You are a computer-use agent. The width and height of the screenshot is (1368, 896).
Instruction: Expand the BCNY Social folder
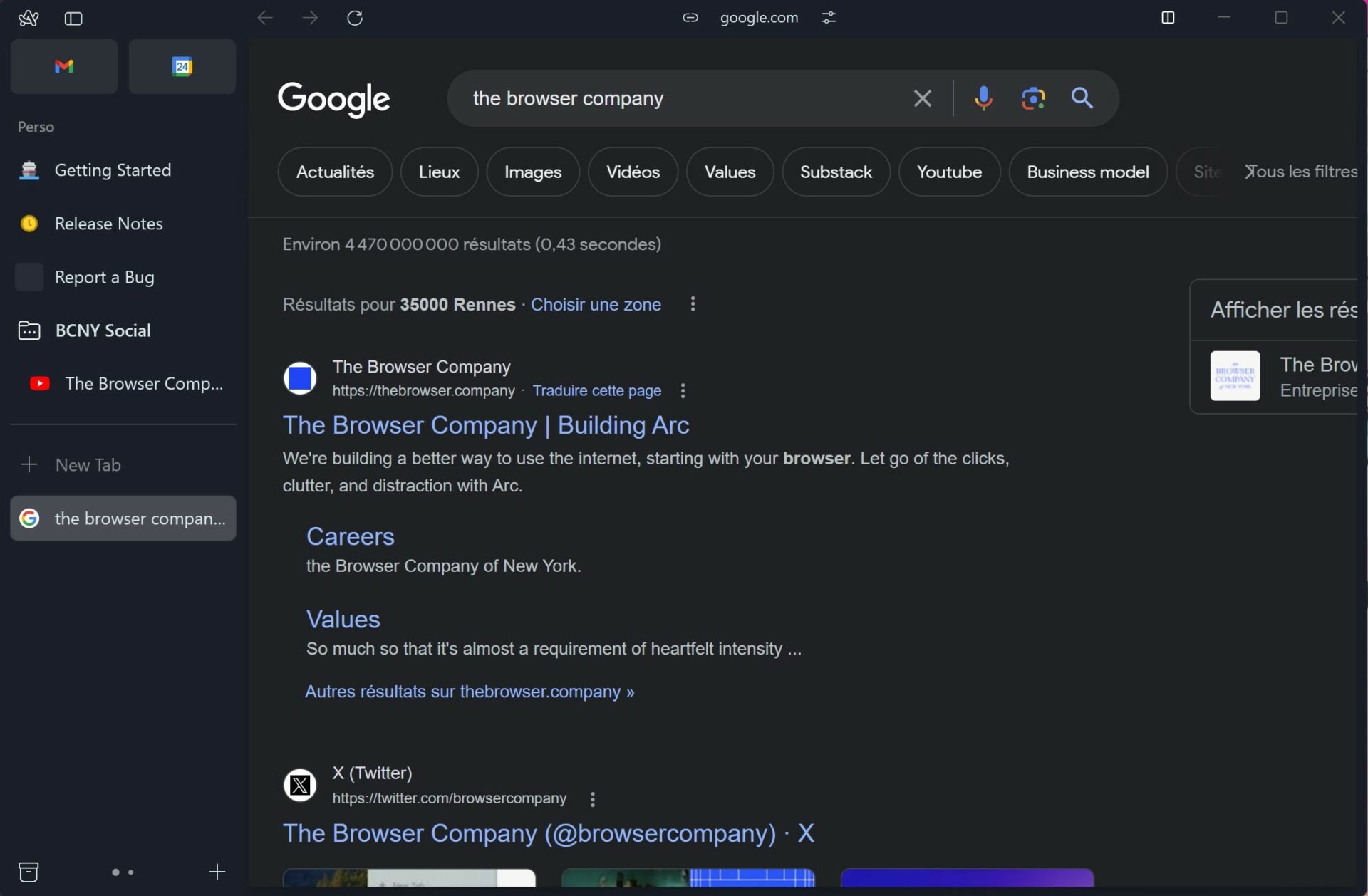click(123, 330)
